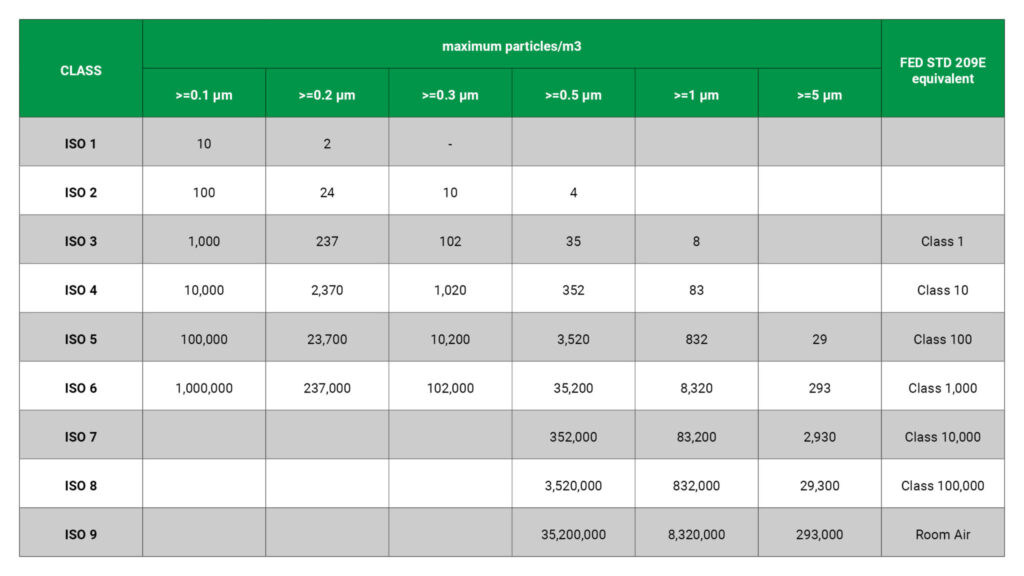Click the CLASS column header
This screenshot has height=576, width=1024.
pos(81,69)
